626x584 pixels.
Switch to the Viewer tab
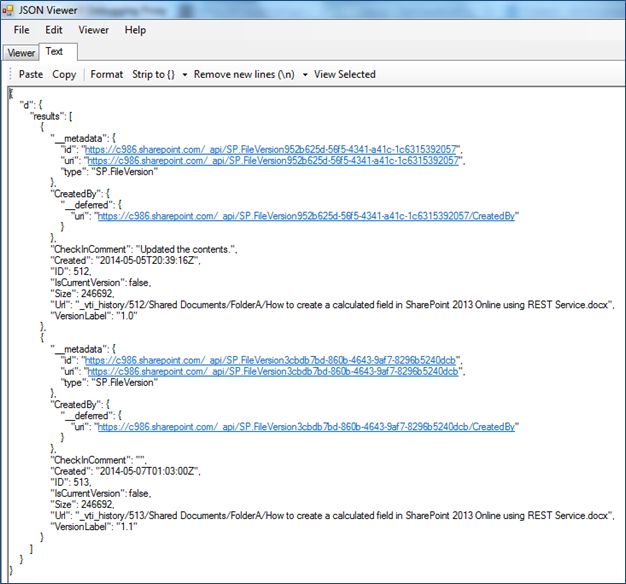[x=21, y=53]
